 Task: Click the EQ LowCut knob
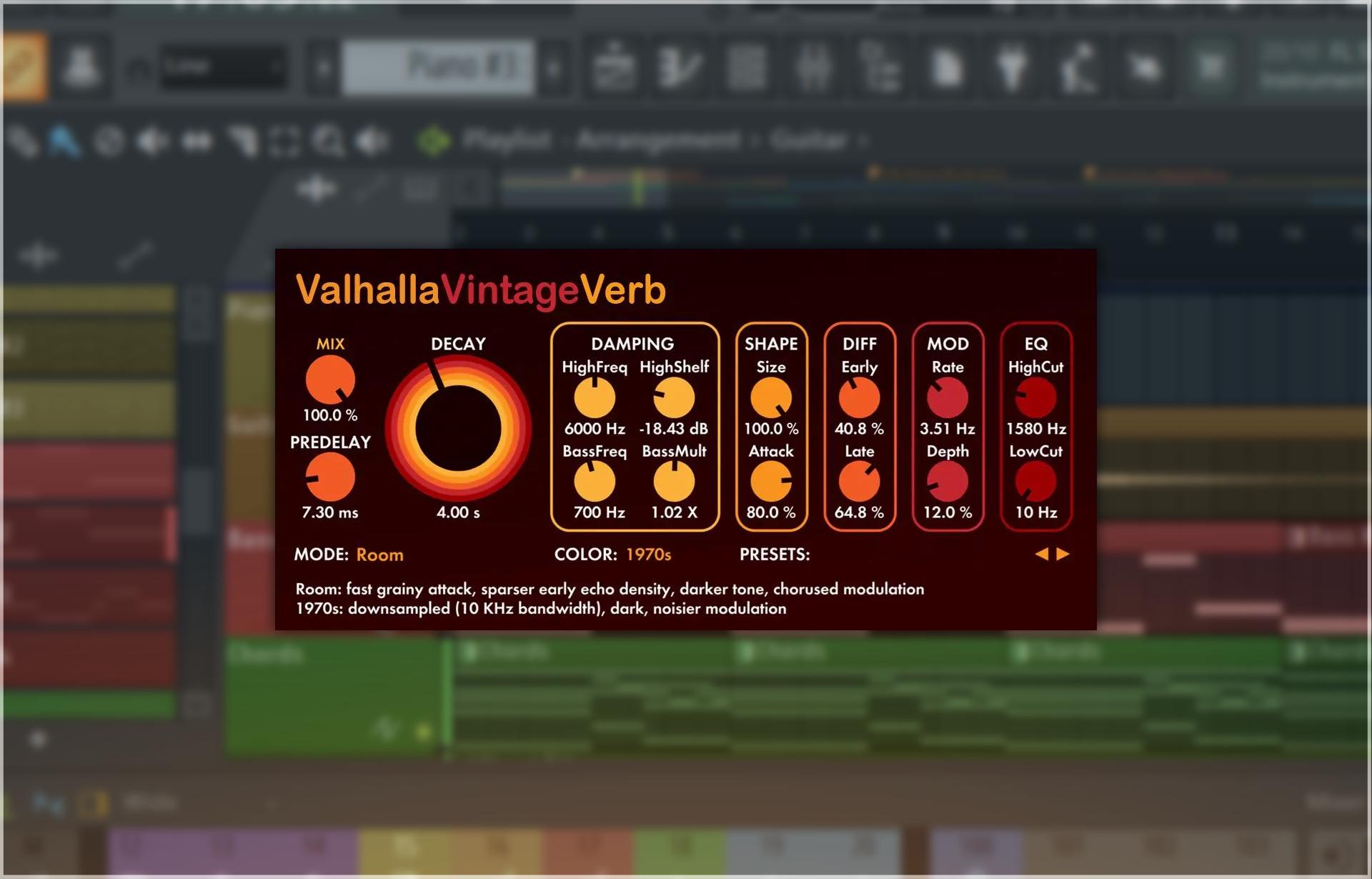pyautogui.click(x=1035, y=481)
